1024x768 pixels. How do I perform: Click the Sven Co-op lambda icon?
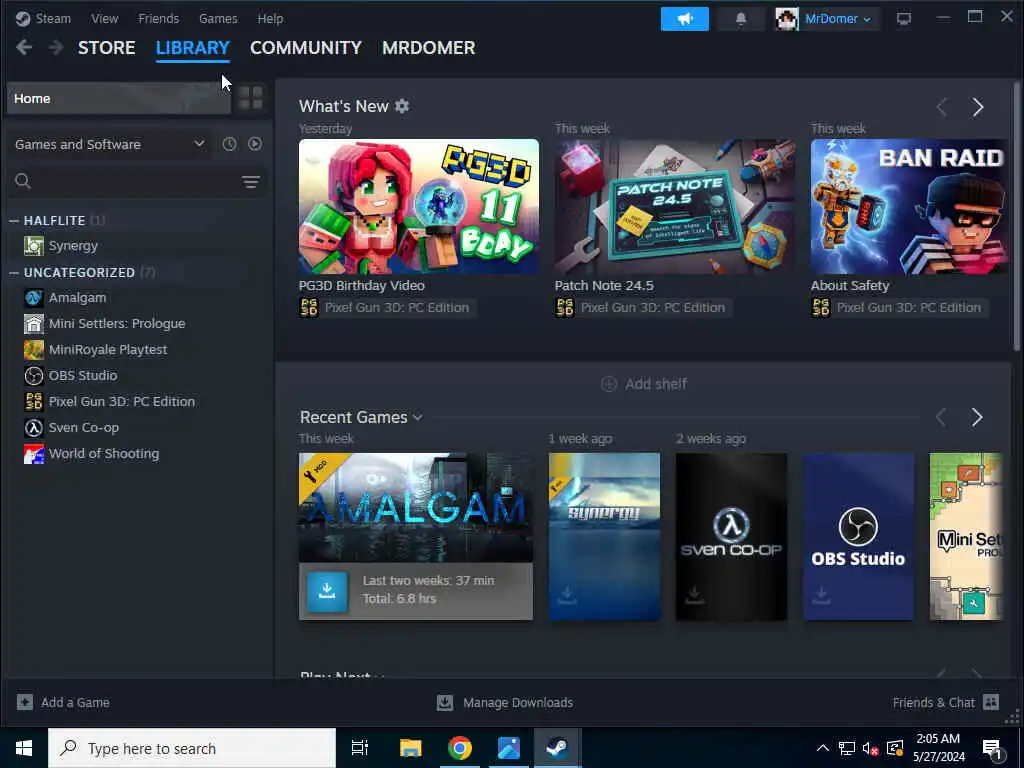point(33,428)
